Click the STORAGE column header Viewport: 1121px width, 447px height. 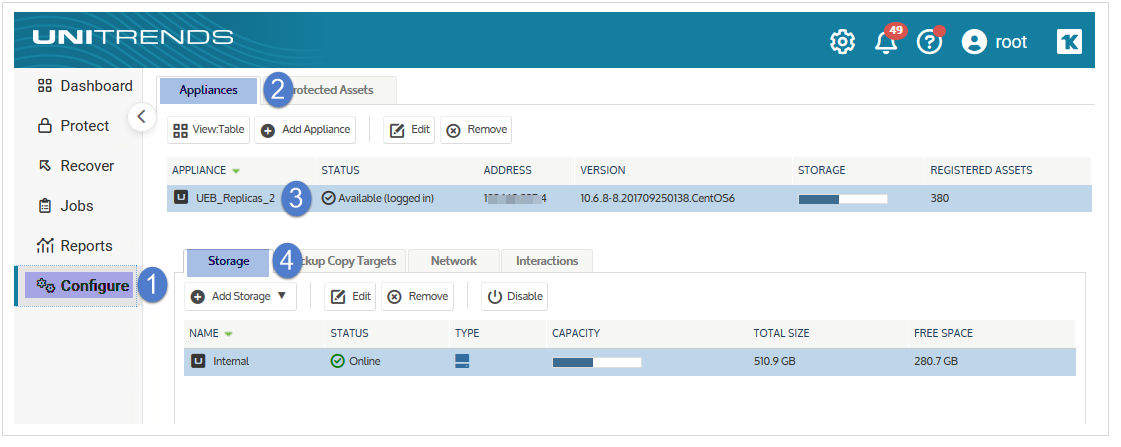coord(821,171)
